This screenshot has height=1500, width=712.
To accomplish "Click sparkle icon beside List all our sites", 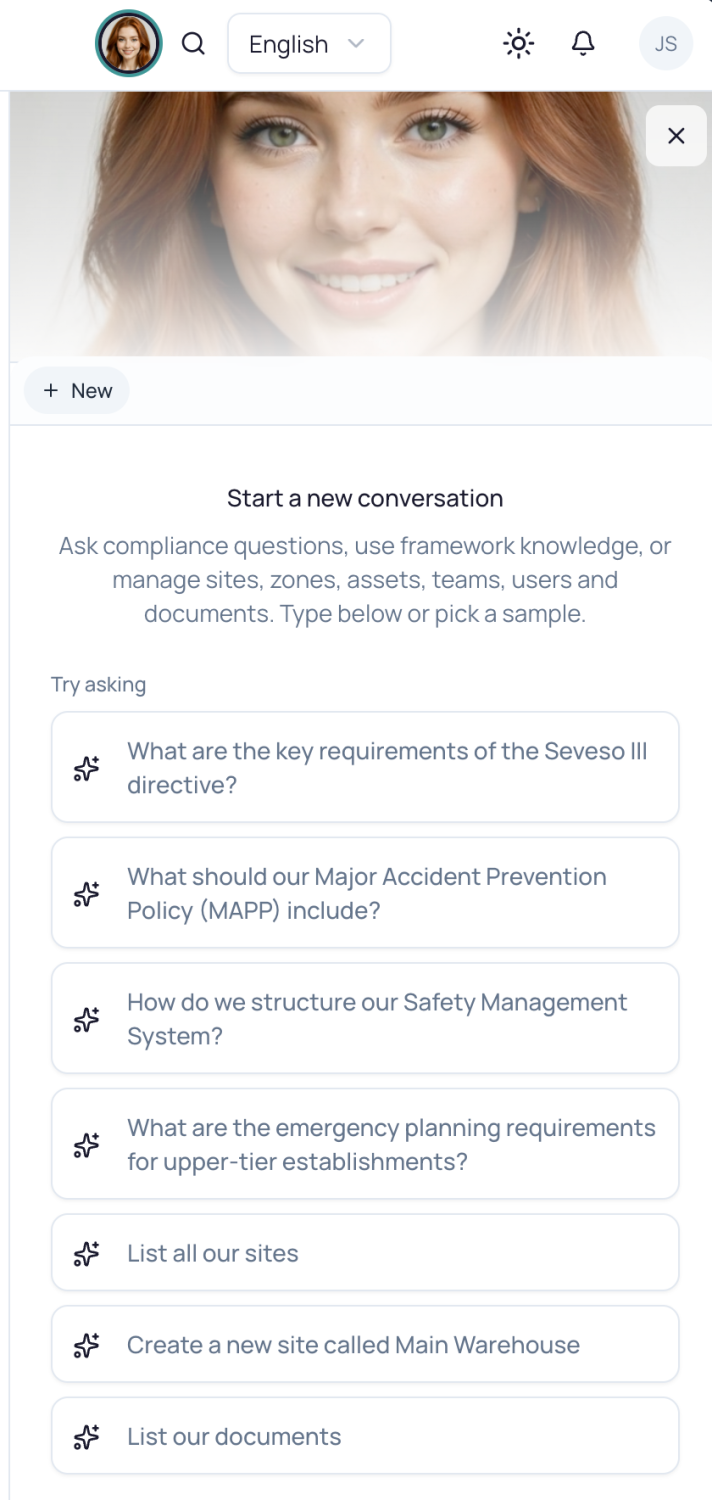I will (87, 1253).
